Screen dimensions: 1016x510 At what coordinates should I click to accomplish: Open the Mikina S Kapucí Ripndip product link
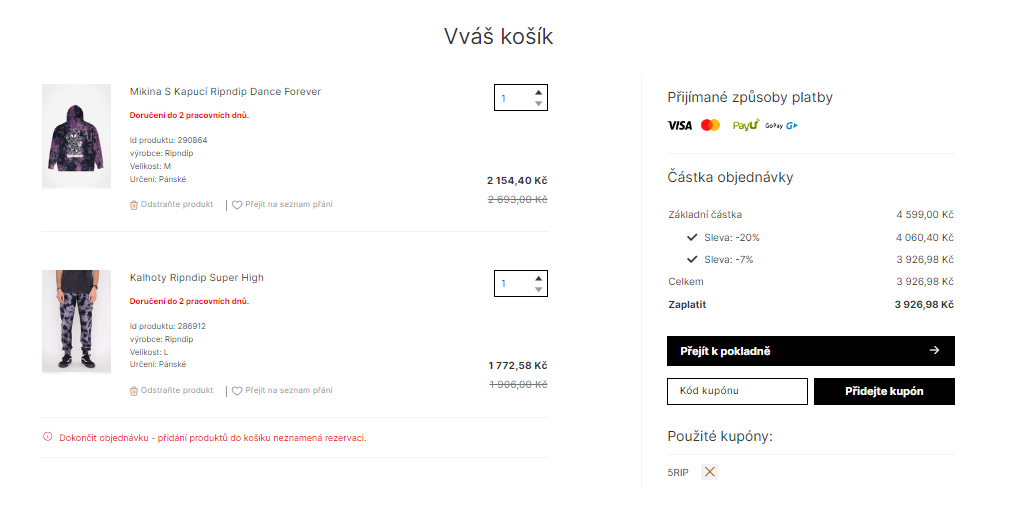[225, 91]
